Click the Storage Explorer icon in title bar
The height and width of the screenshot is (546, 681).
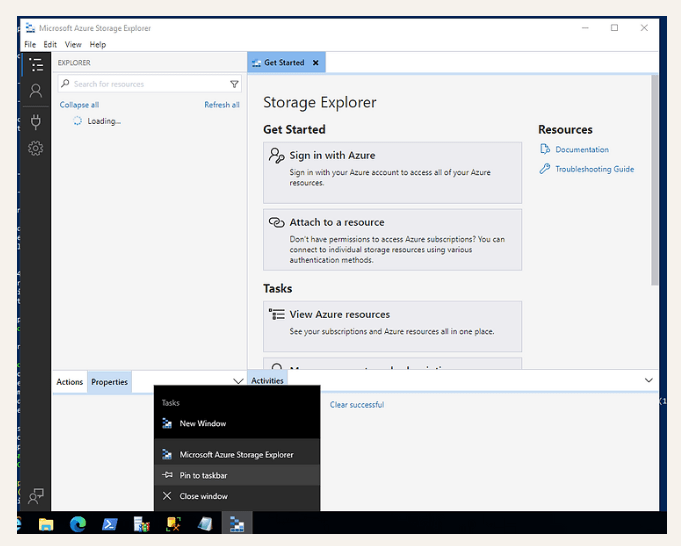pyautogui.click(x=30, y=28)
